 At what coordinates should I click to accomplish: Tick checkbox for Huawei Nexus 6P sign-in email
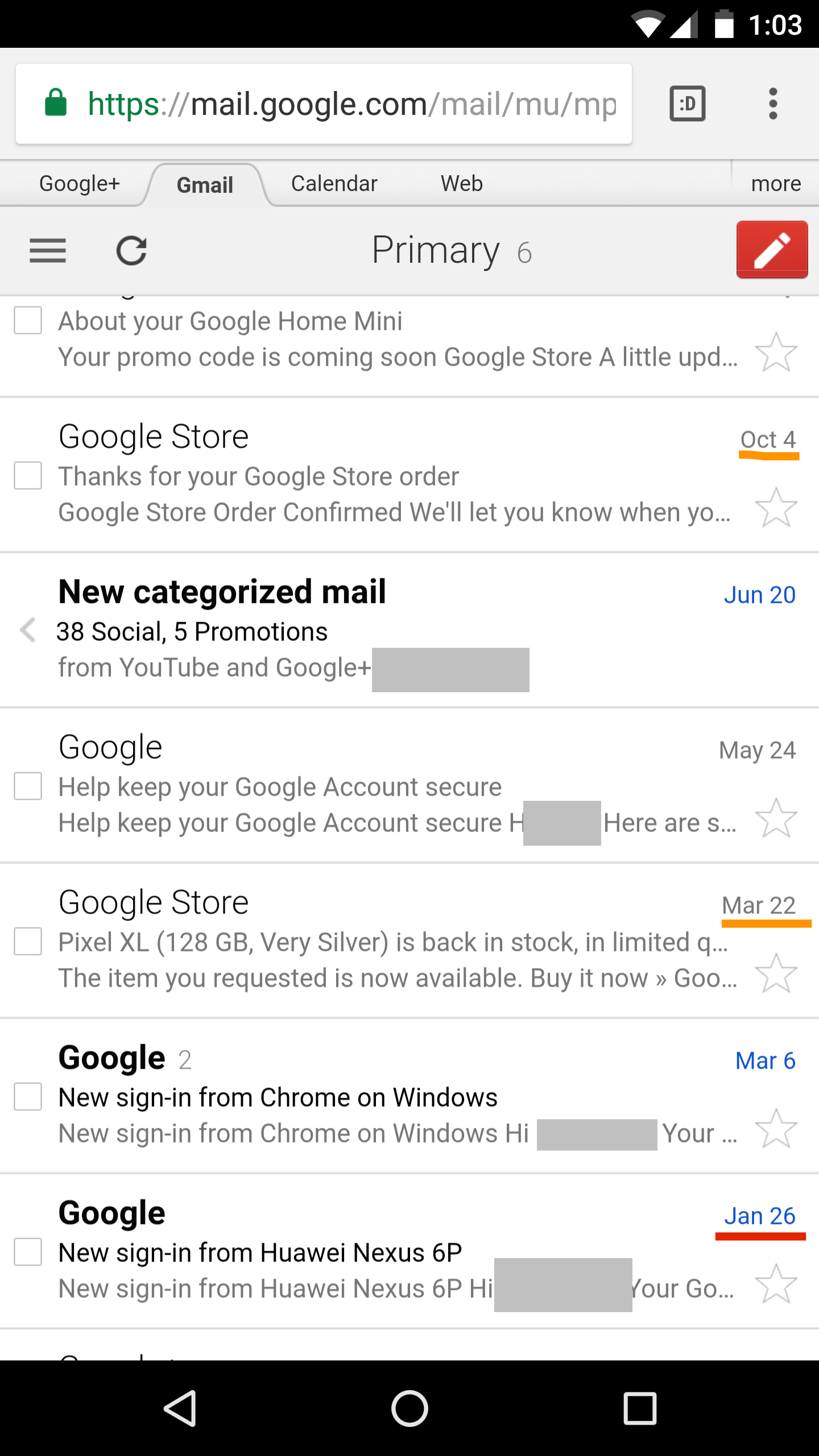[28, 1252]
